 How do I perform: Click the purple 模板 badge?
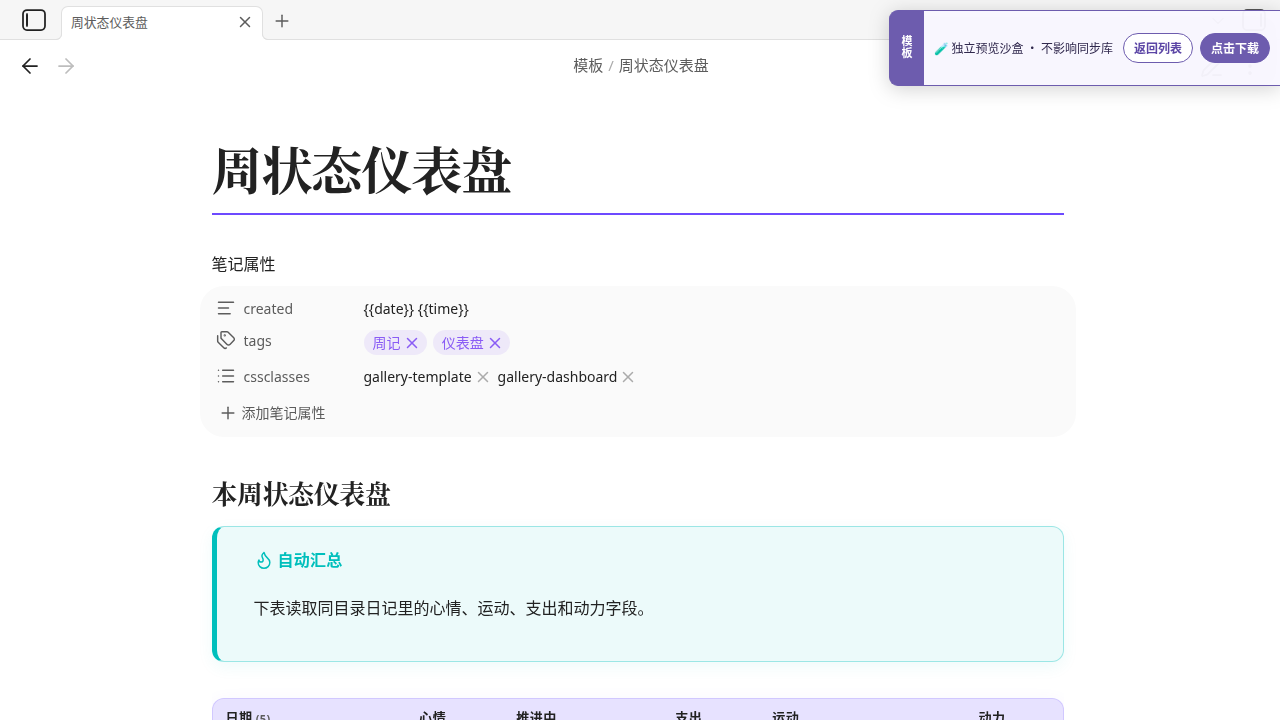click(906, 48)
